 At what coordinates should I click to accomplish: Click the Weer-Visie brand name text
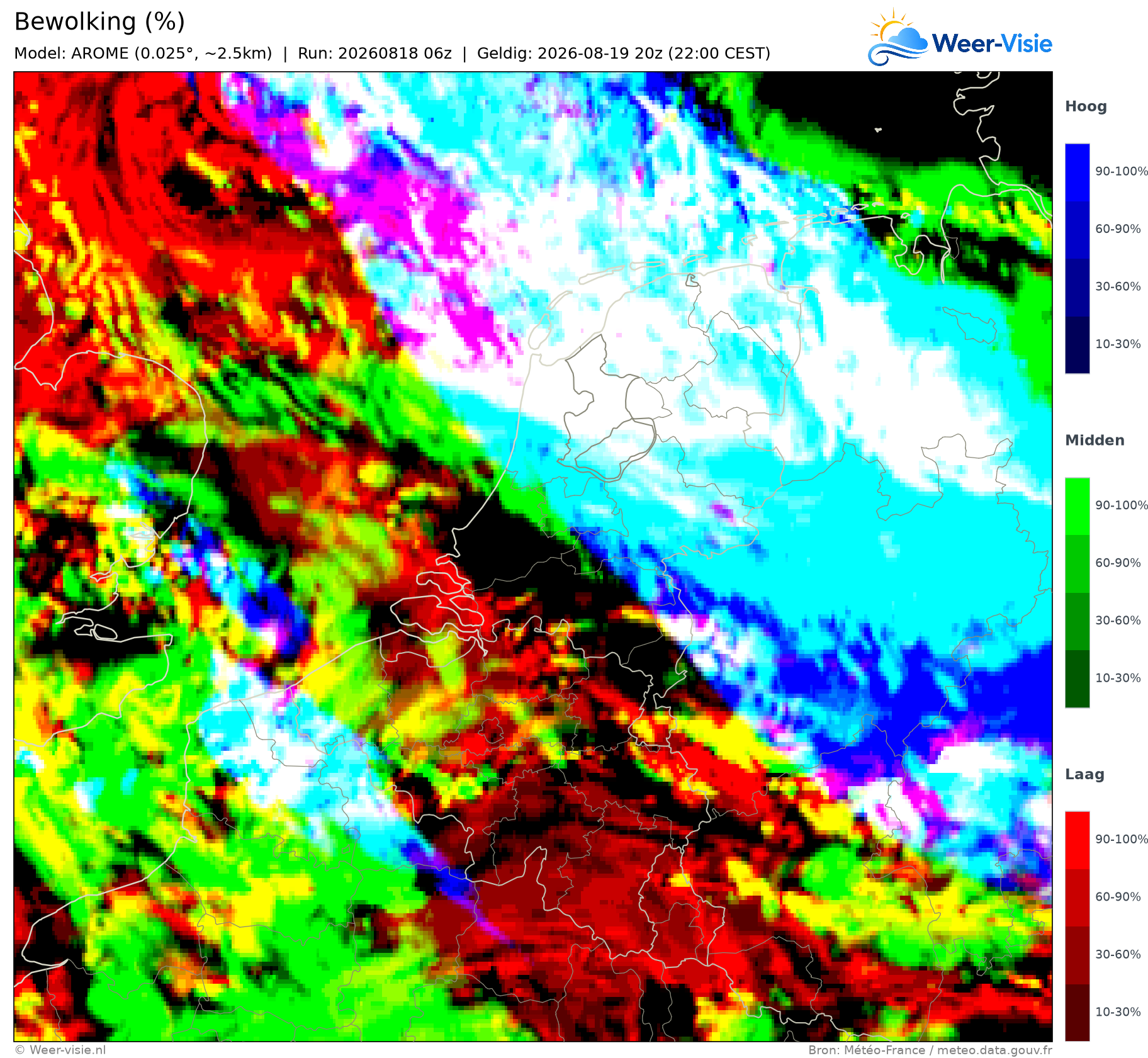pos(992,43)
